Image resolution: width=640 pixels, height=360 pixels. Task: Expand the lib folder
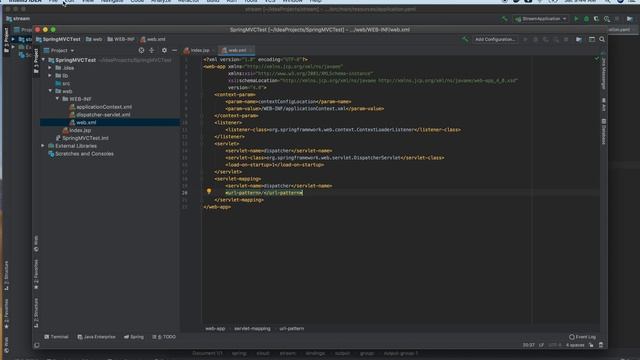51,76
